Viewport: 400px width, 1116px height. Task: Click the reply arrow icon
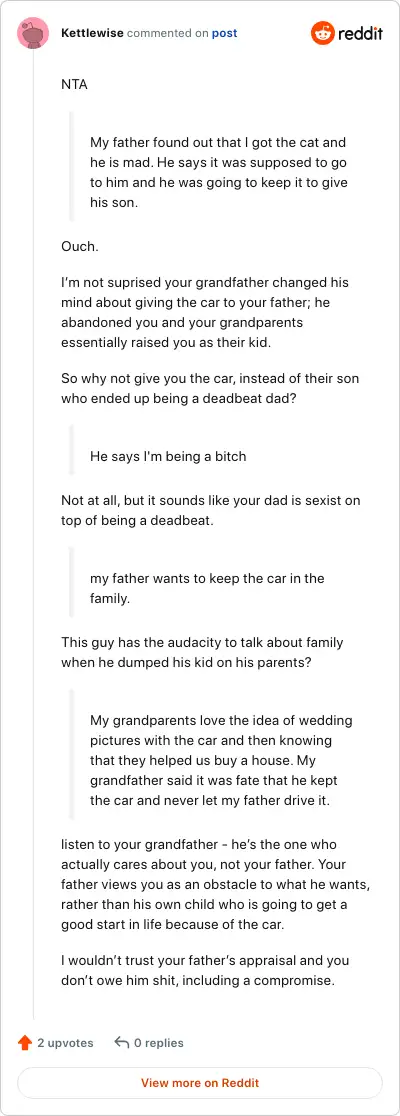click(x=122, y=1043)
